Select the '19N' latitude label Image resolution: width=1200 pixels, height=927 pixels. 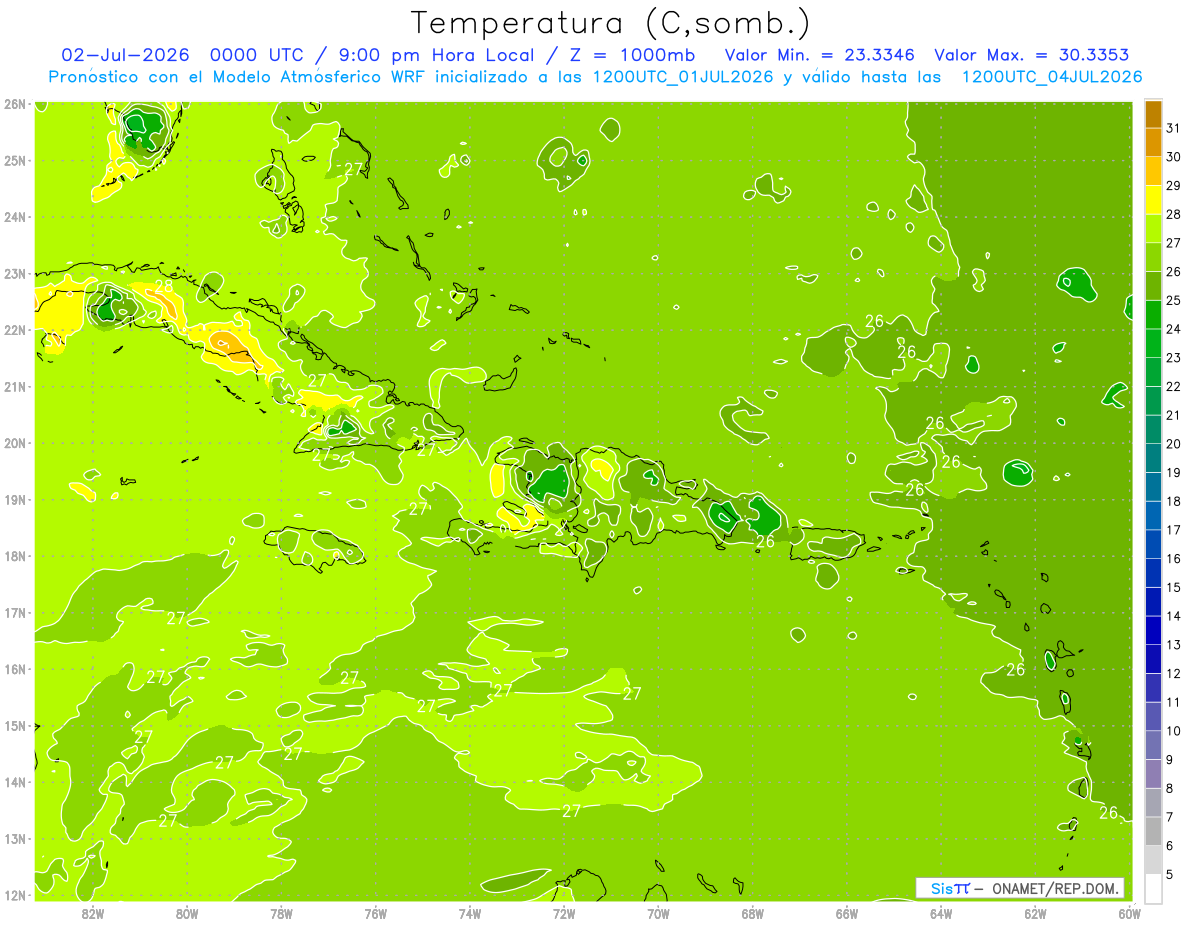[15, 499]
